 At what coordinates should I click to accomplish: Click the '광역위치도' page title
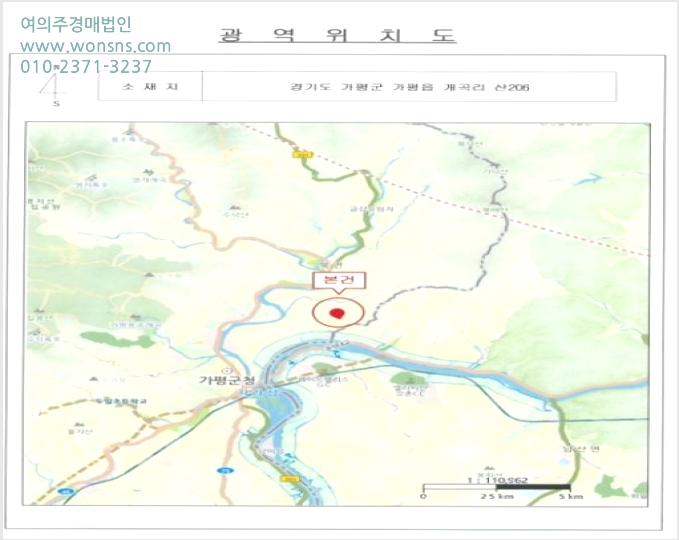(x=337, y=34)
